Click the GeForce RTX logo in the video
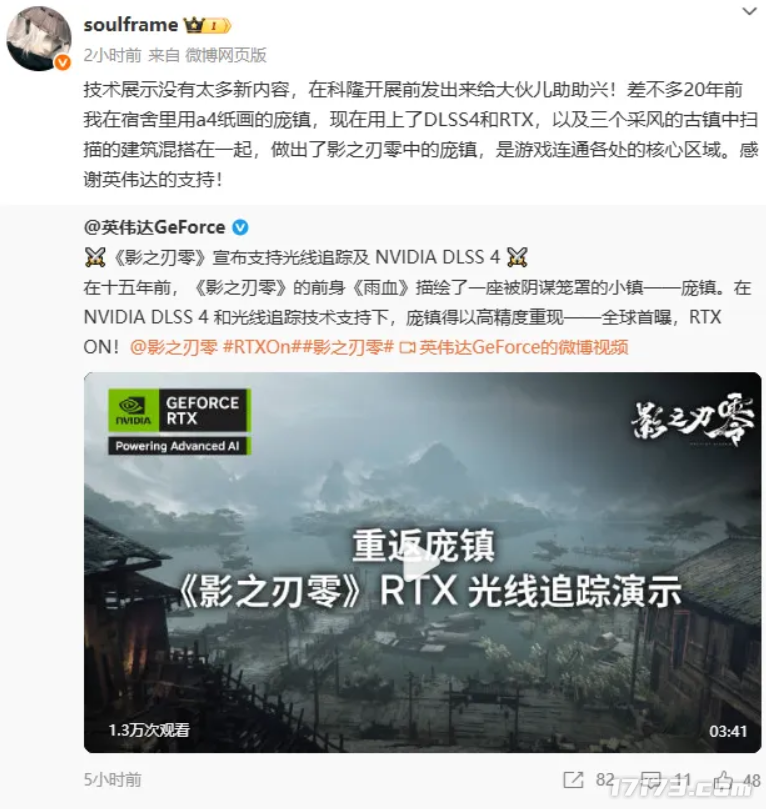 pyautogui.click(x=180, y=422)
